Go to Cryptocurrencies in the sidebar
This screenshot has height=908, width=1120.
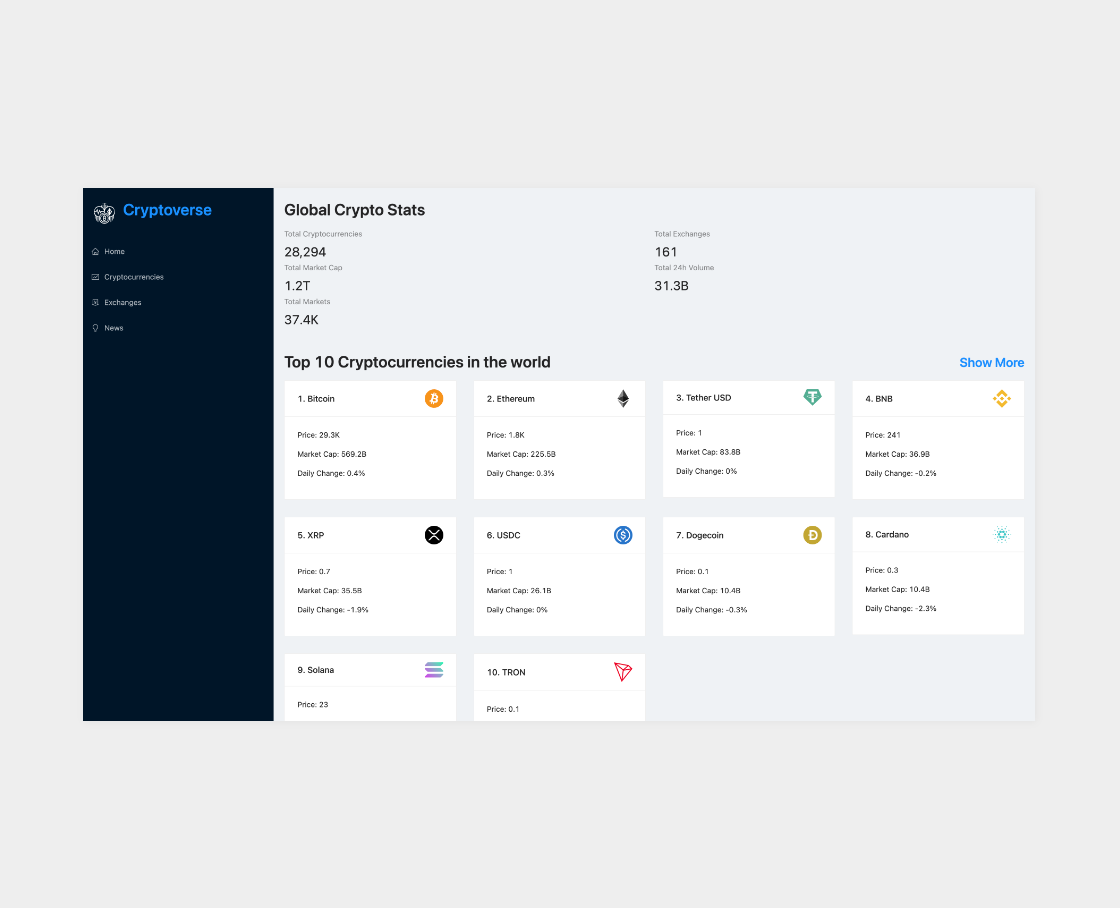[133, 277]
